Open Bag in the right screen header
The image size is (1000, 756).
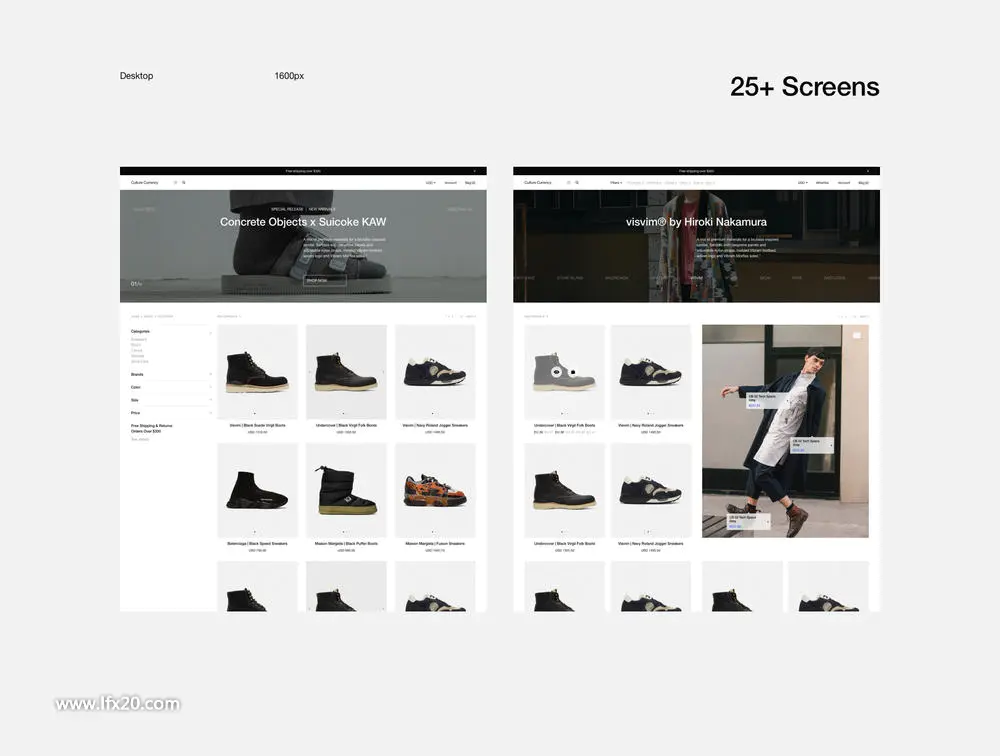(863, 182)
